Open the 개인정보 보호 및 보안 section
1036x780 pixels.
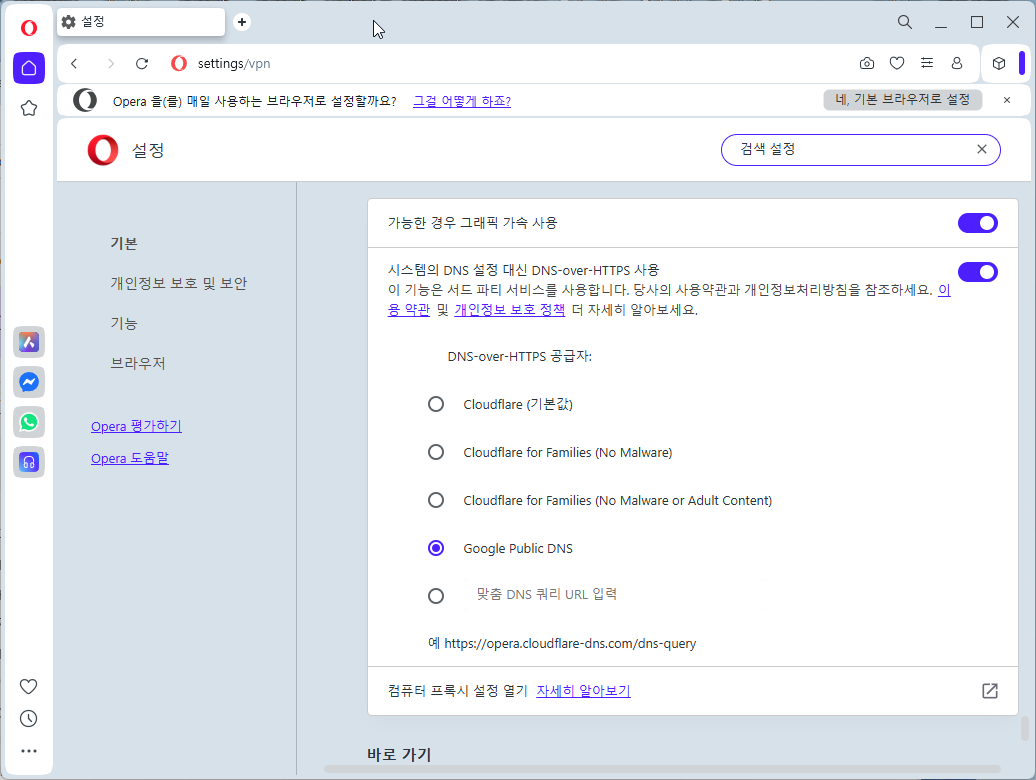point(181,283)
